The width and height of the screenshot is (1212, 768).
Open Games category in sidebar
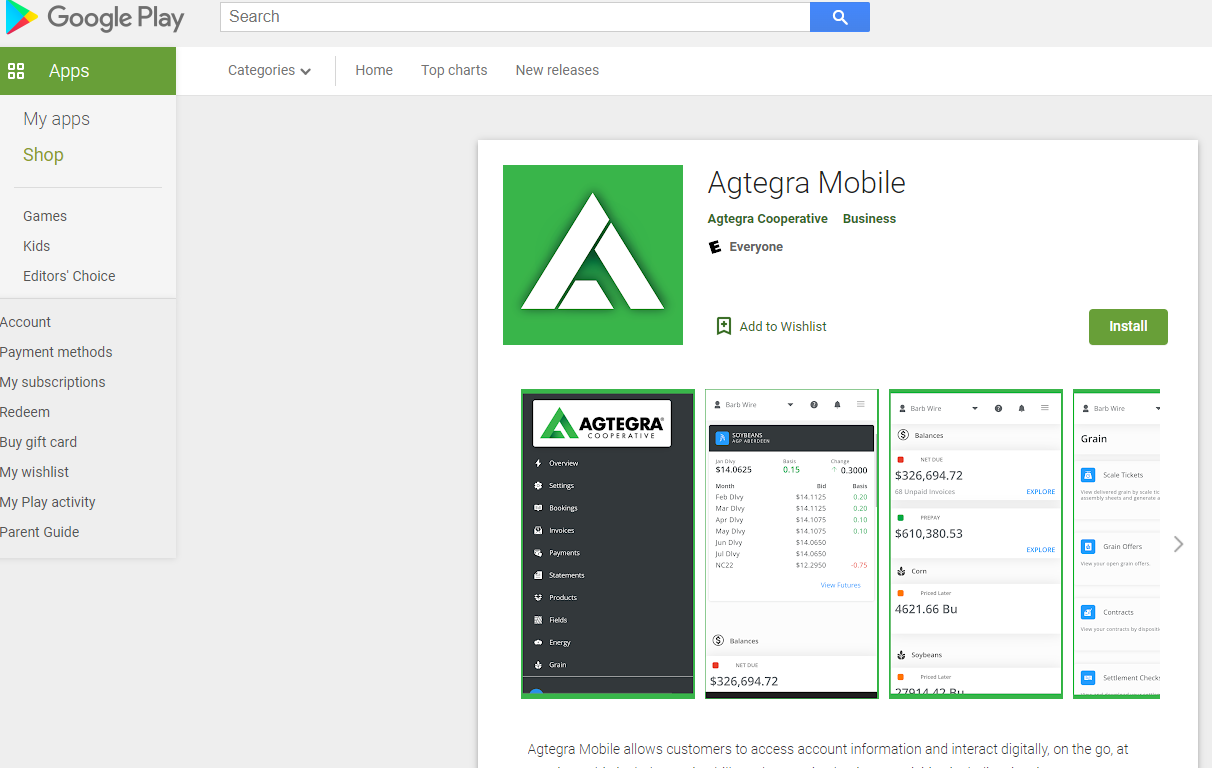pos(45,216)
